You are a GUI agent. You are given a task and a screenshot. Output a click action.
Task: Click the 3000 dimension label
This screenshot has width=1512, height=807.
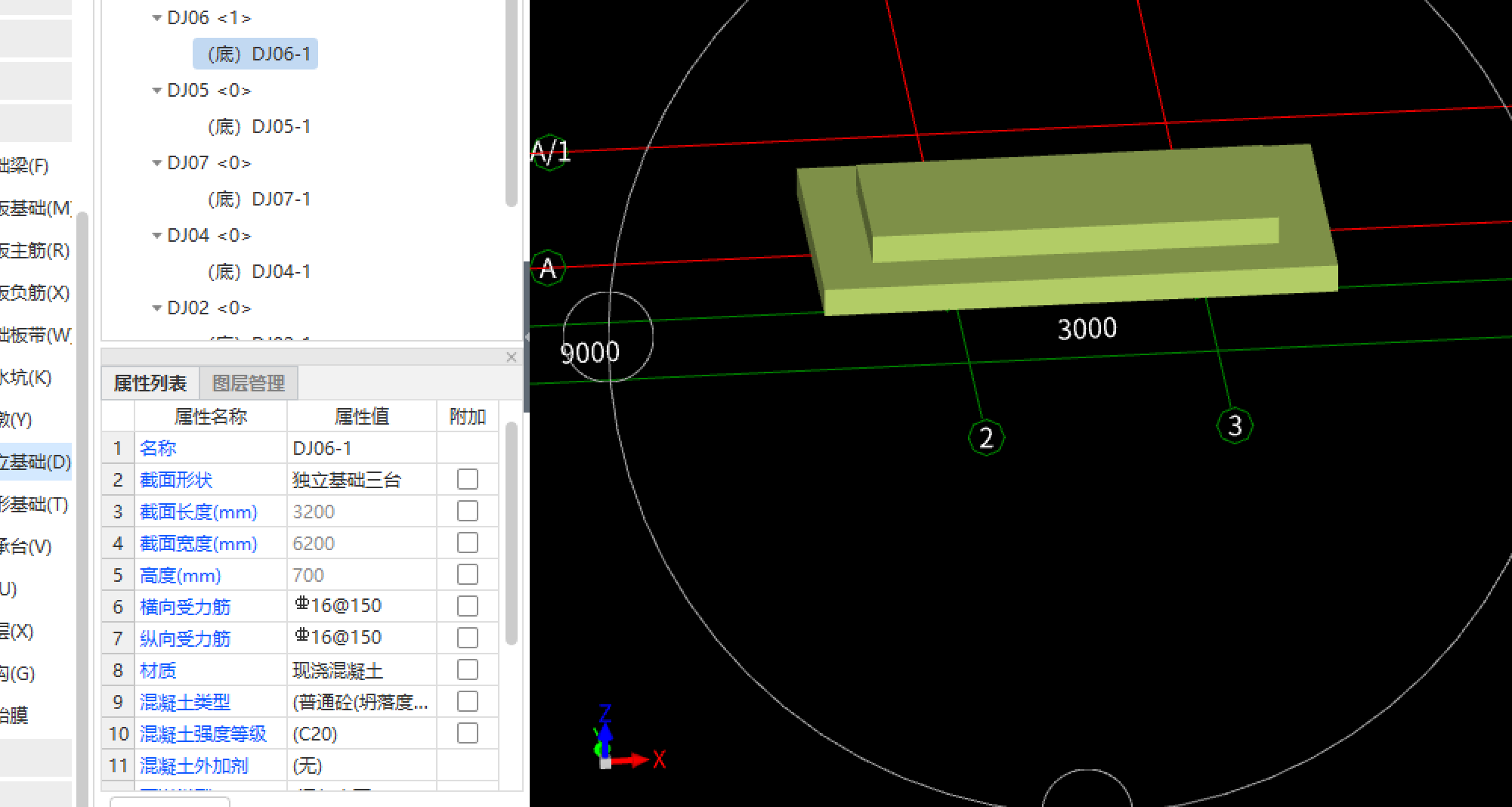(1087, 329)
